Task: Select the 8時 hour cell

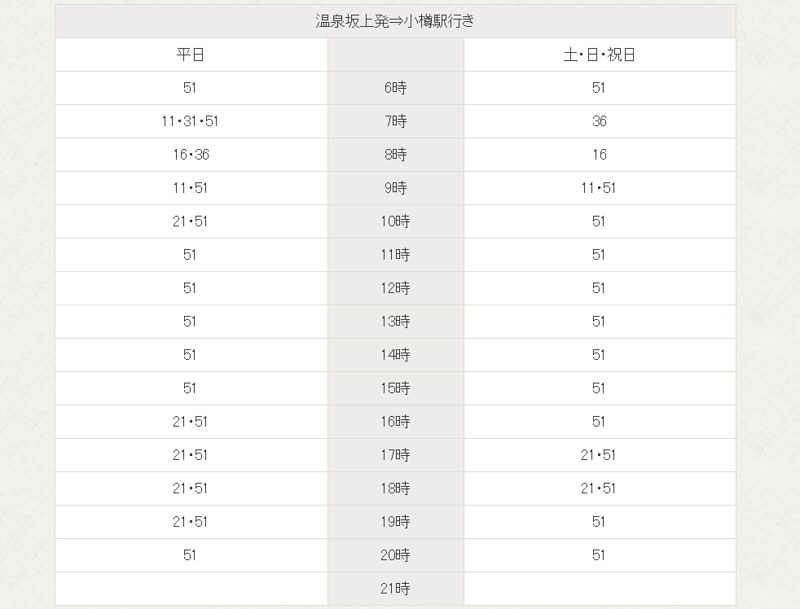Action: pyautogui.click(x=396, y=155)
